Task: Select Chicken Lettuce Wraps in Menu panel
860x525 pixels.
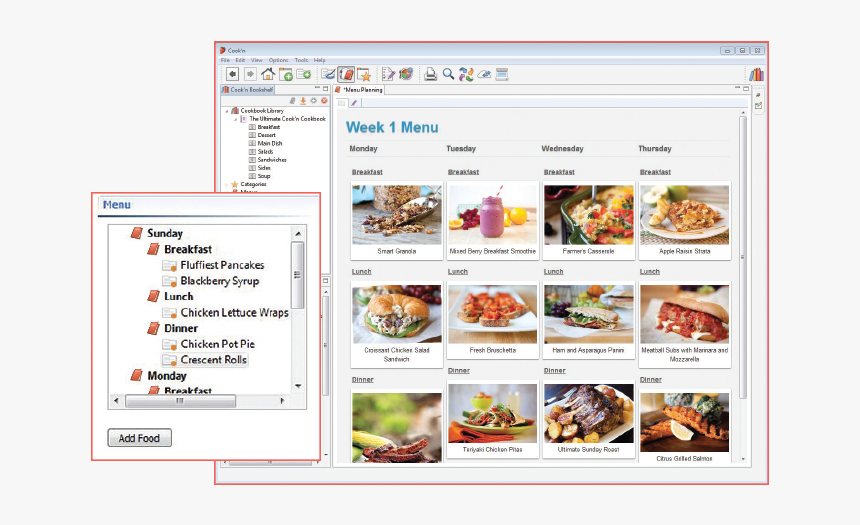Action: click(x=234, y=313)
